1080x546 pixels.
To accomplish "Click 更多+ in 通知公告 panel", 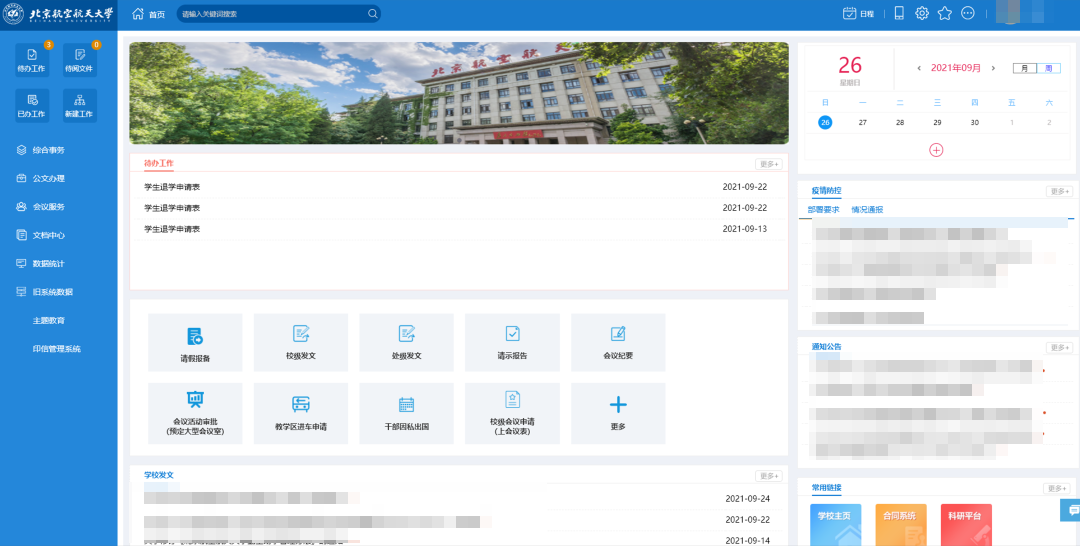I will (1059, 348).
